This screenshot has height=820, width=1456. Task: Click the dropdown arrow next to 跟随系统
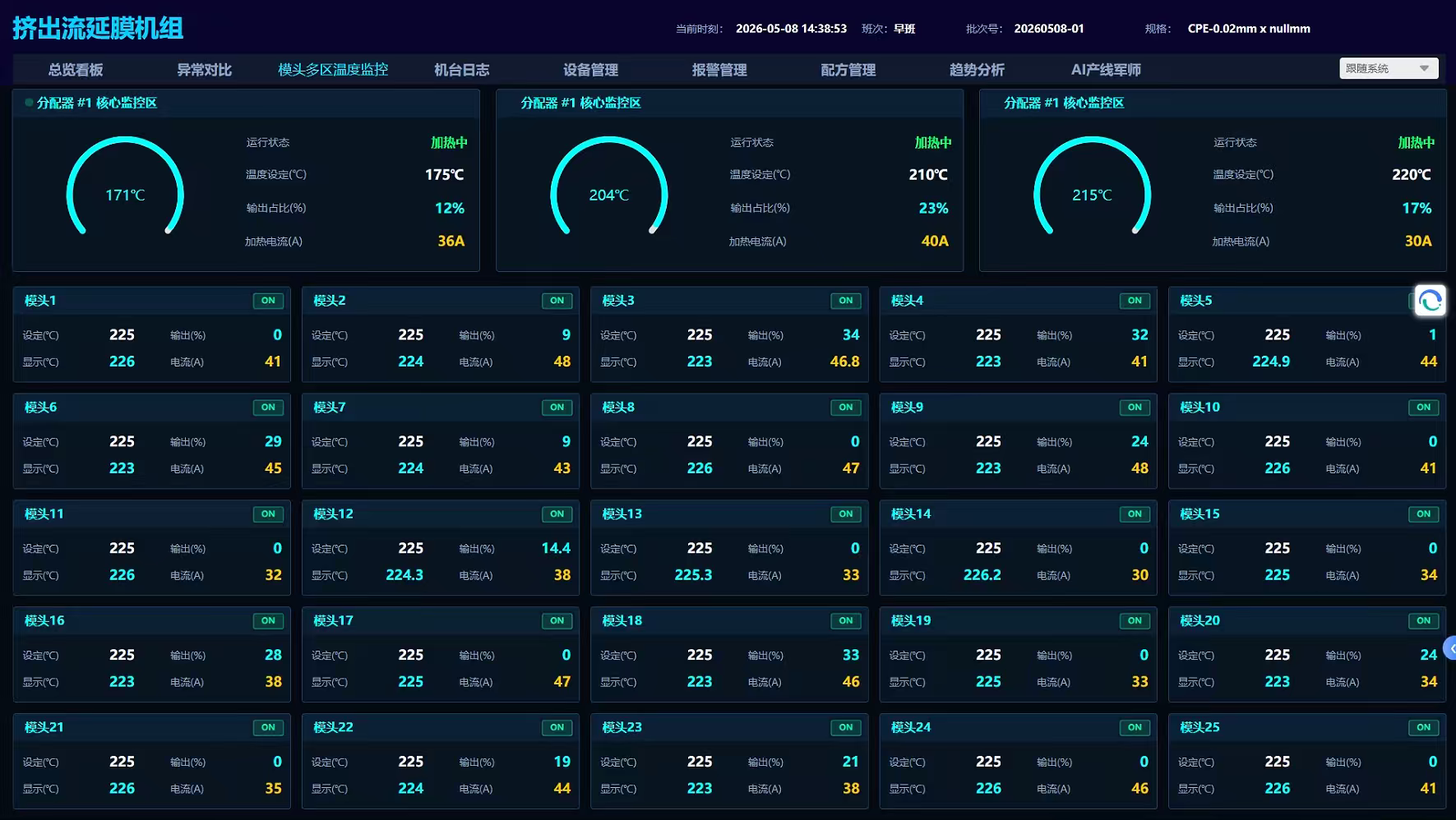pos(1424,68)
